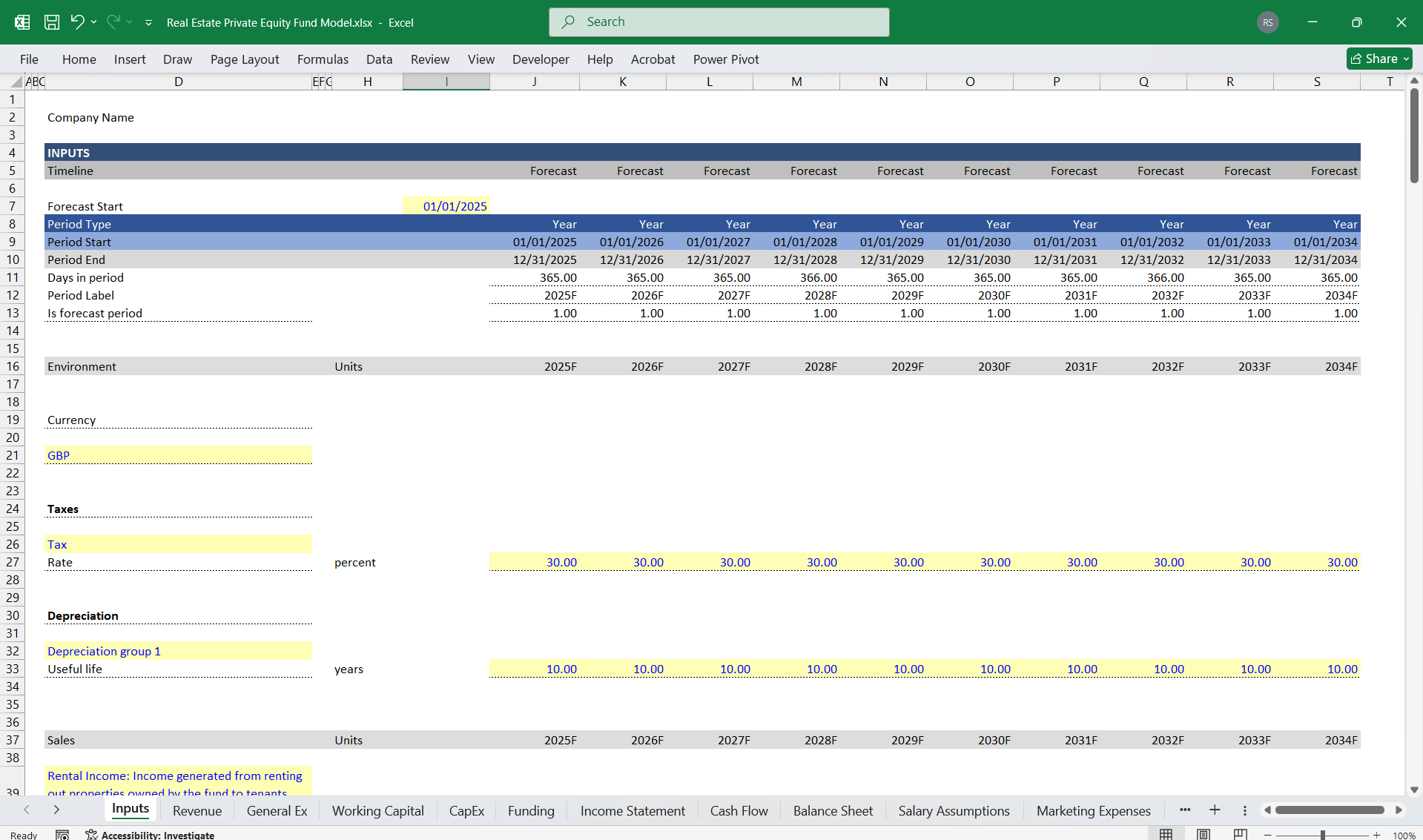
Task: Click the Redo arrow icon
Action: [113, 22]
